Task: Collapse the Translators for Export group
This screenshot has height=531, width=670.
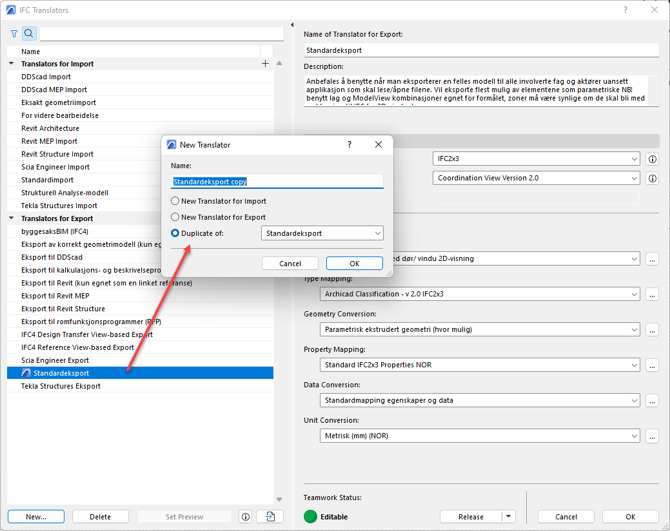Action: point(12,218)
